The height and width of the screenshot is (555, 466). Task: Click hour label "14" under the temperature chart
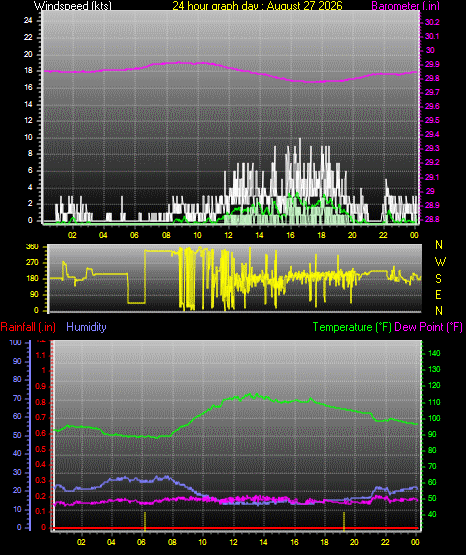263,542
